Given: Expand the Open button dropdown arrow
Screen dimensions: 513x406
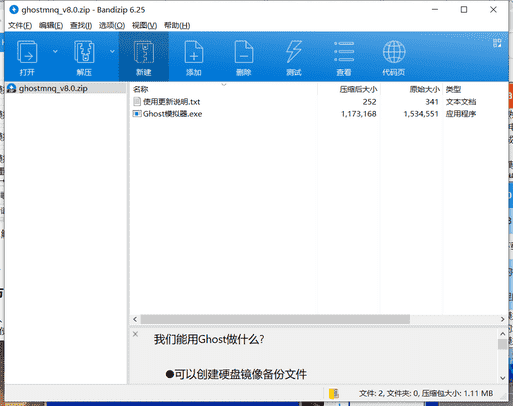Looking at the screenshot, I should click(x=55, y=51).
